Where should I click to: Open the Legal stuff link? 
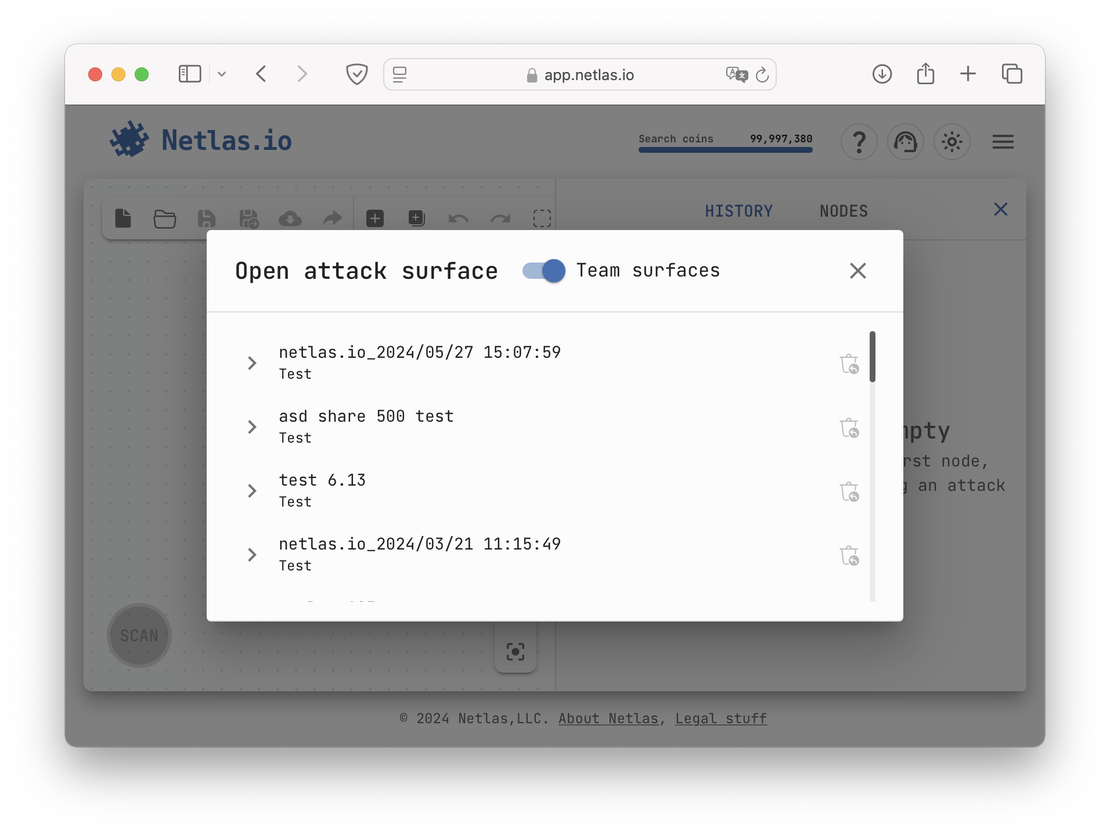pyautogui.click(x=720, y=718)
